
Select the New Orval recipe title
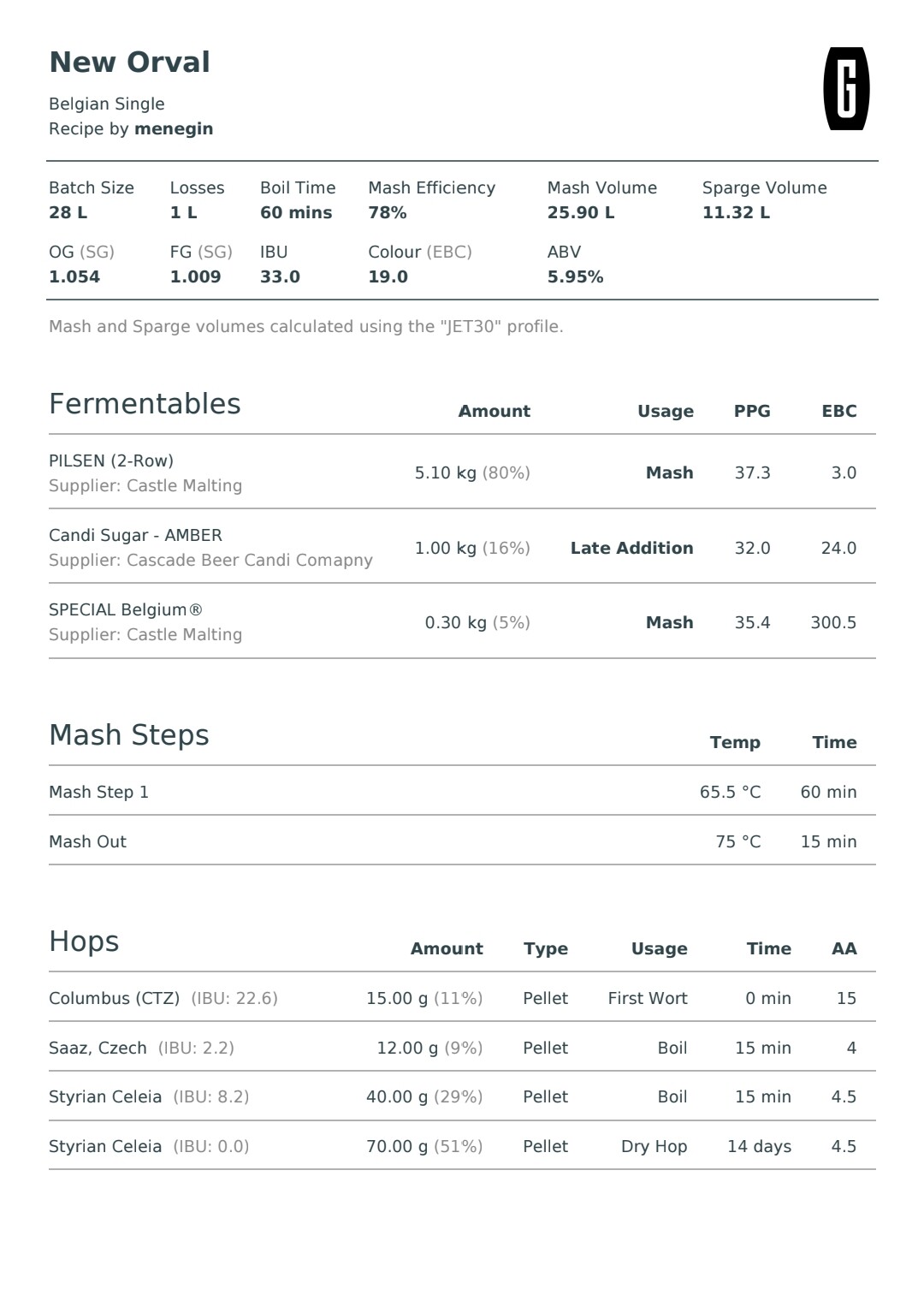pyautogui.click(x=129, y=62)
